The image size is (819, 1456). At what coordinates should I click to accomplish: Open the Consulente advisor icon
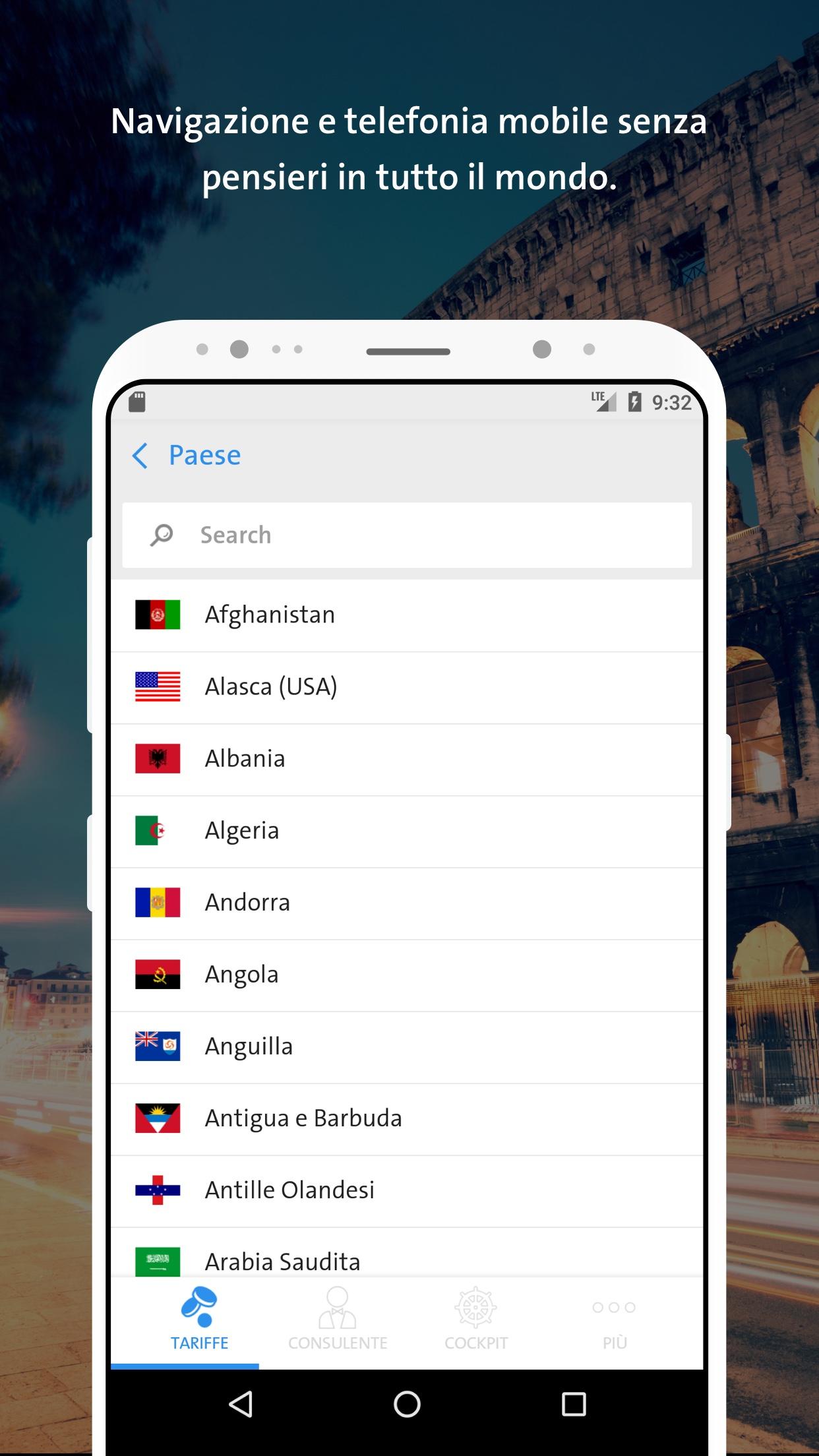pyautogui.click(x=338, y=1307)
